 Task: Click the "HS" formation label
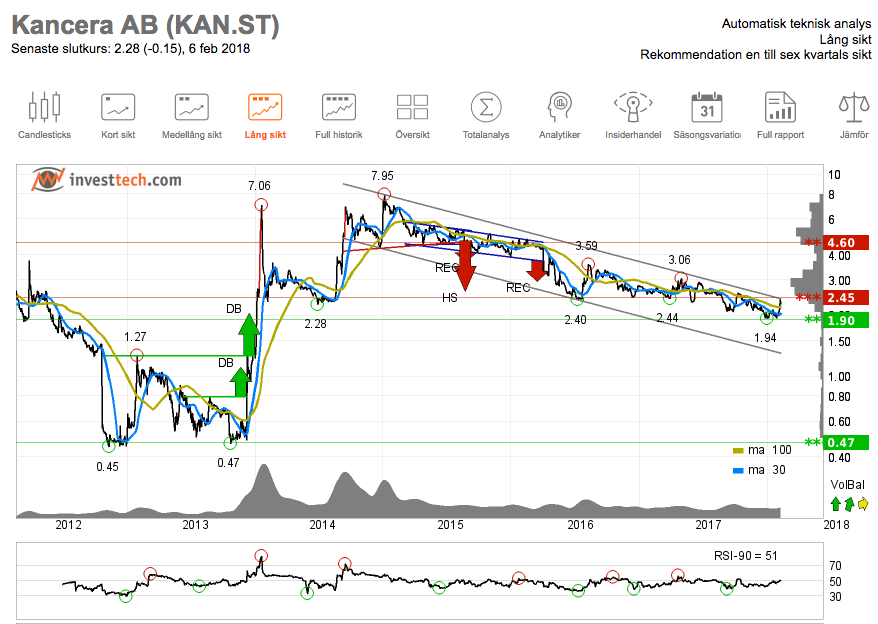tap(450, 298)
